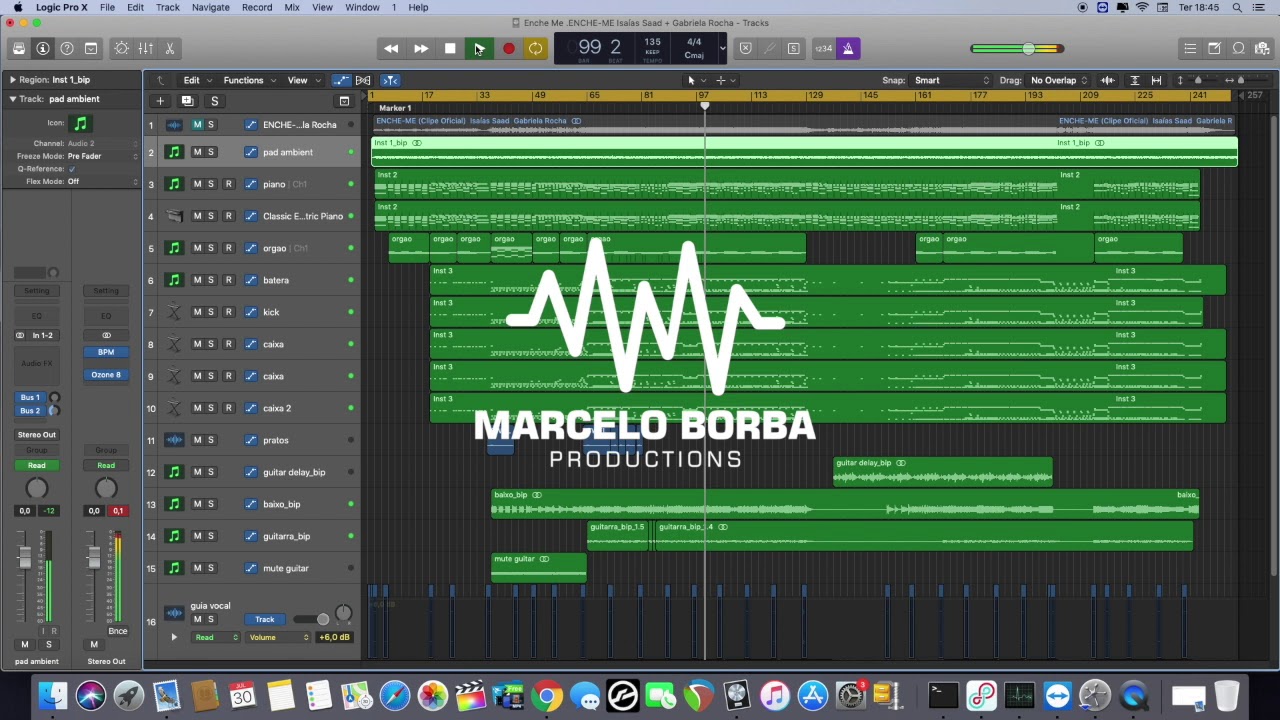Open the Library panel icon
Screen dimensions: 1280x720
[x=19, y=48]
